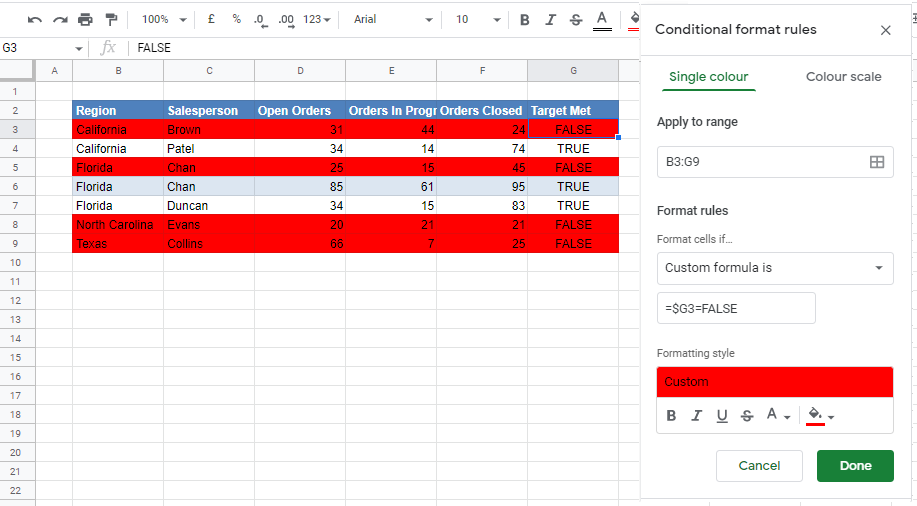Click the red Custom formatting style preview
Image resolution: width=917 pixels, height=506 pixels.
[775, 382]
